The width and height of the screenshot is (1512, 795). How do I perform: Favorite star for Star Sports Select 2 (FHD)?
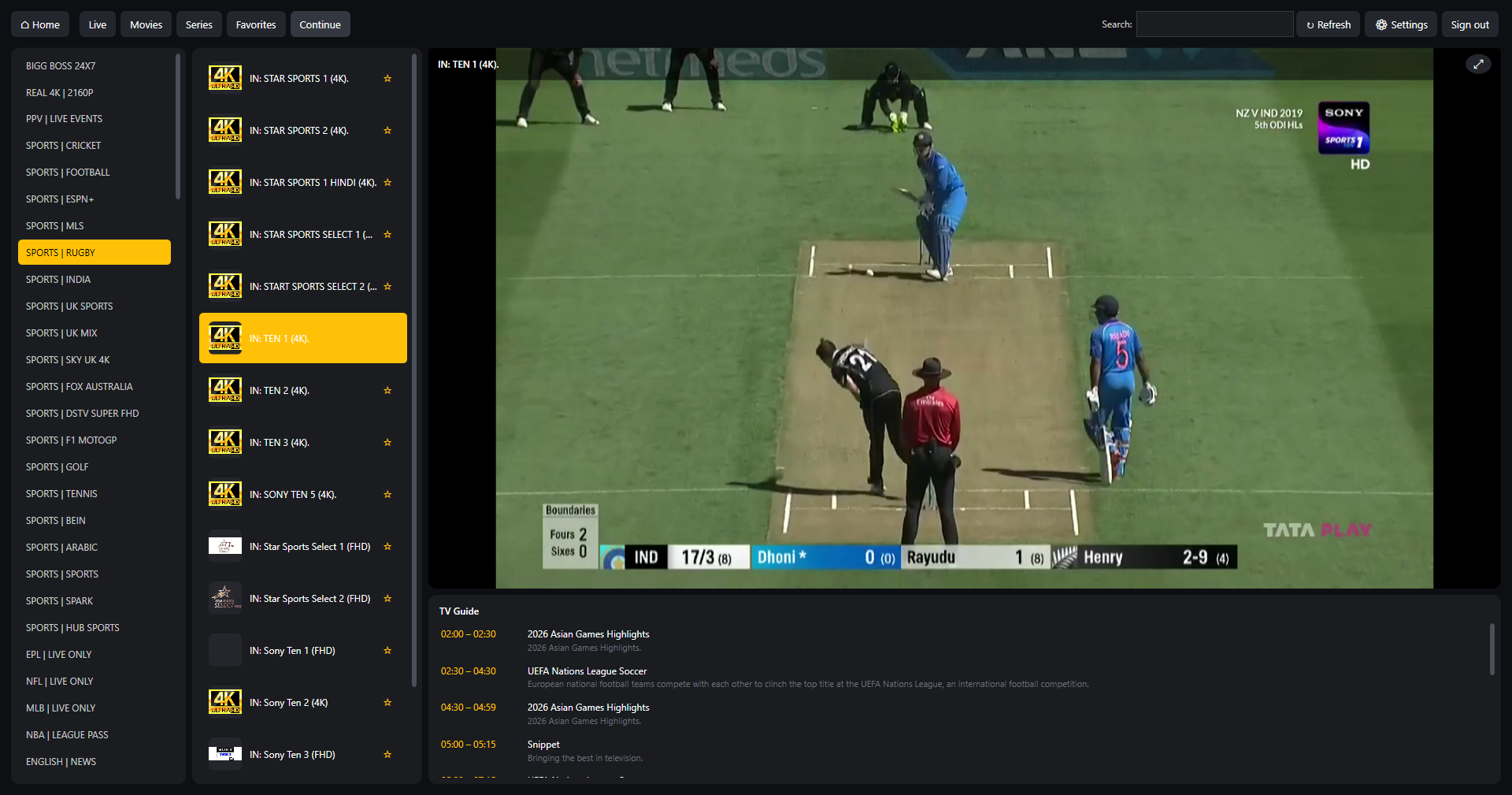click(387, 599)
